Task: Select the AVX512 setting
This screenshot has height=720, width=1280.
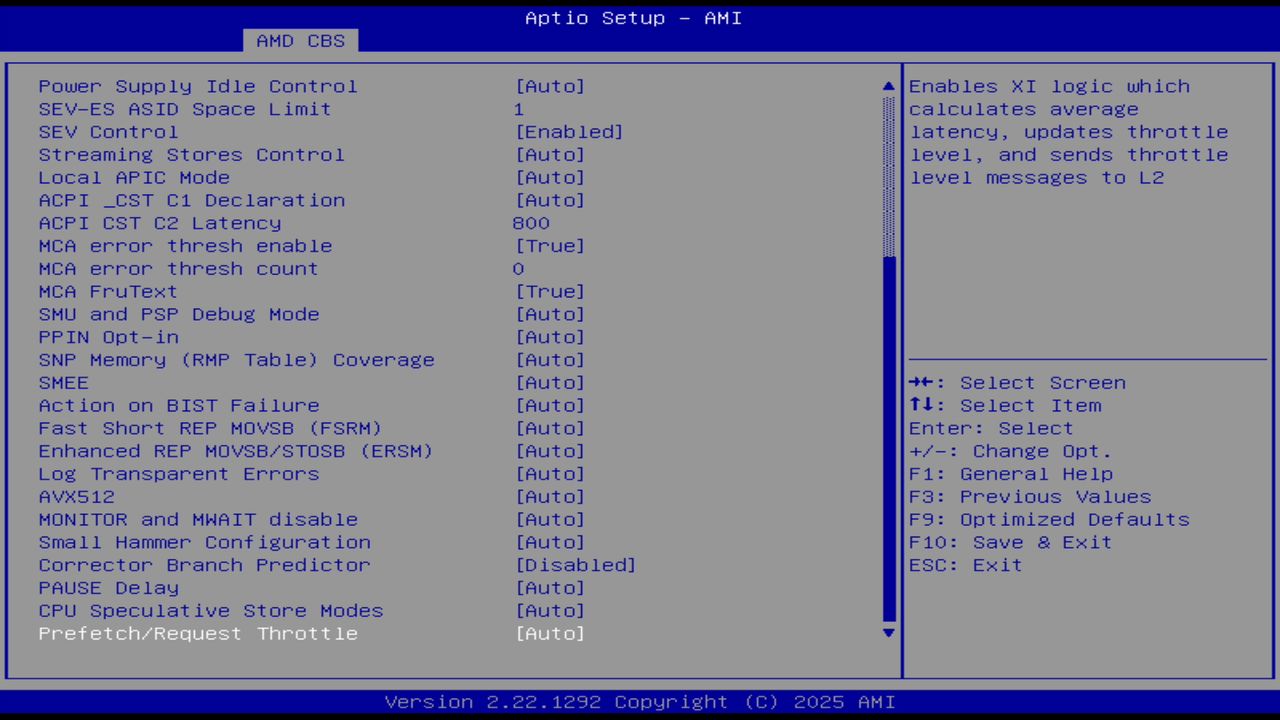Action: (x=76, y=497)
